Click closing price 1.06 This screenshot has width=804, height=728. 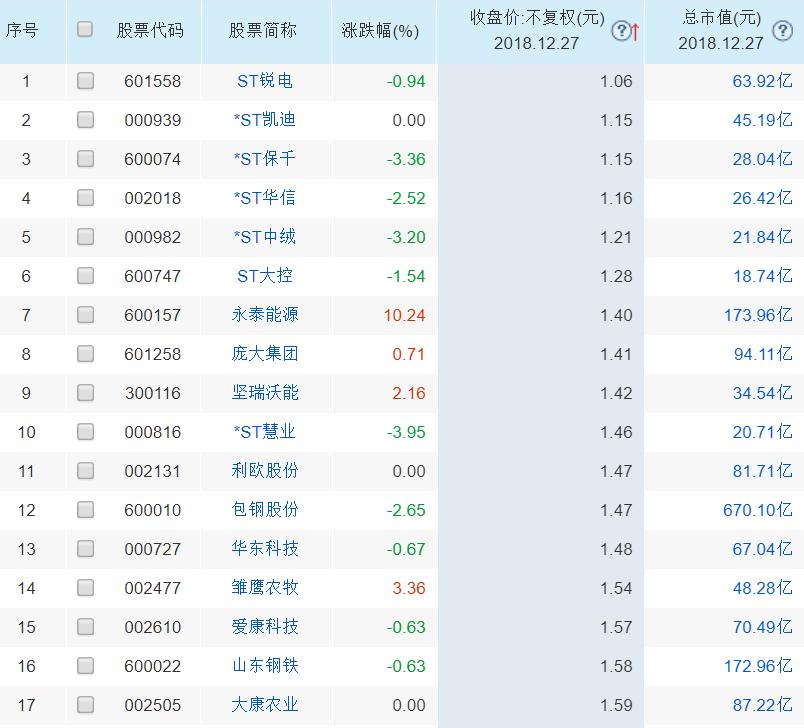616,81
